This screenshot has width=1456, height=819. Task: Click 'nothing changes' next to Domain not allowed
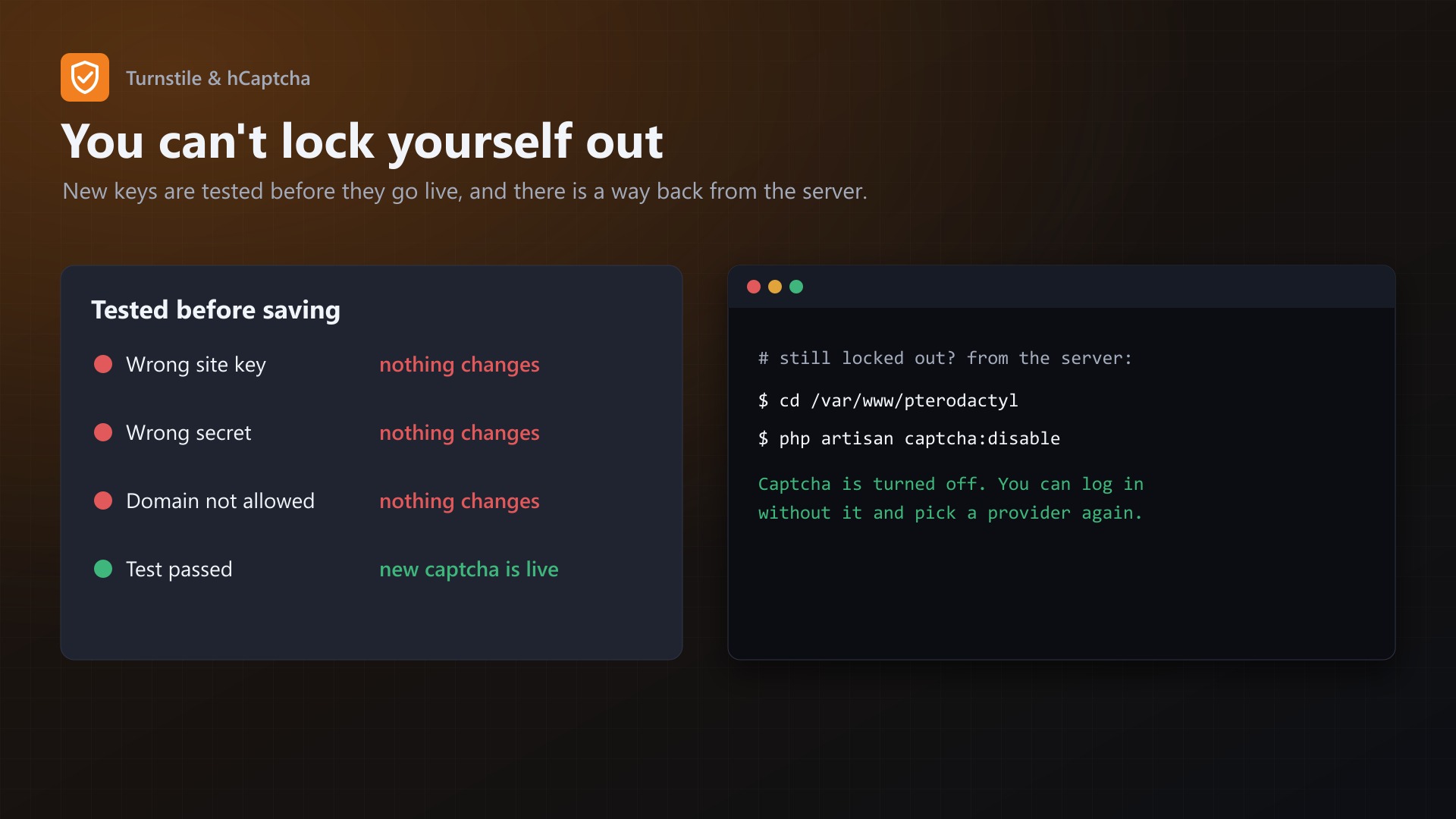pos(460,501)
